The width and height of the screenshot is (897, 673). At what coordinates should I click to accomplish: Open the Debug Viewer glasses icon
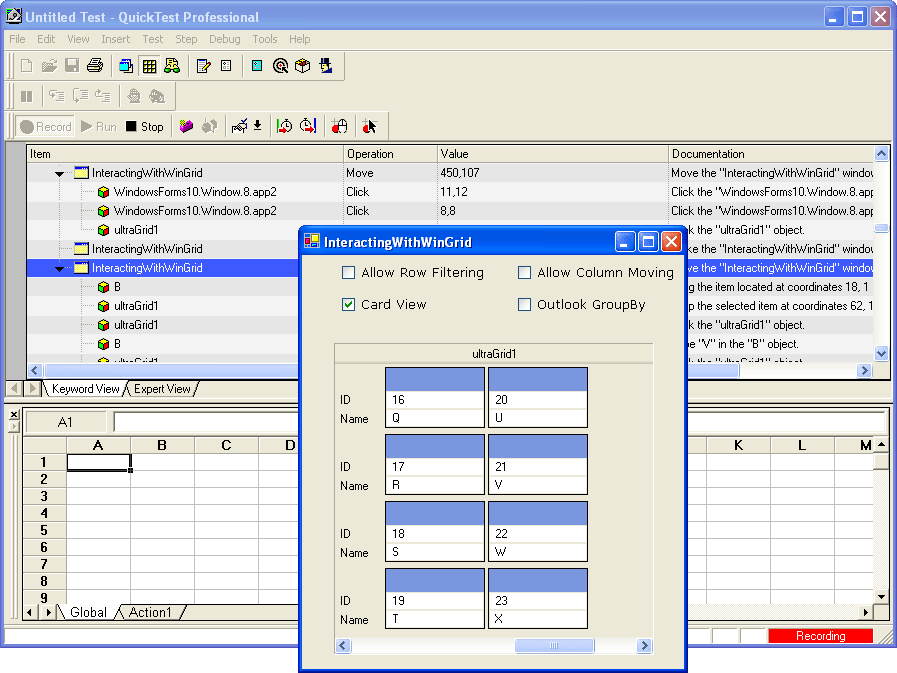point(172,66)
